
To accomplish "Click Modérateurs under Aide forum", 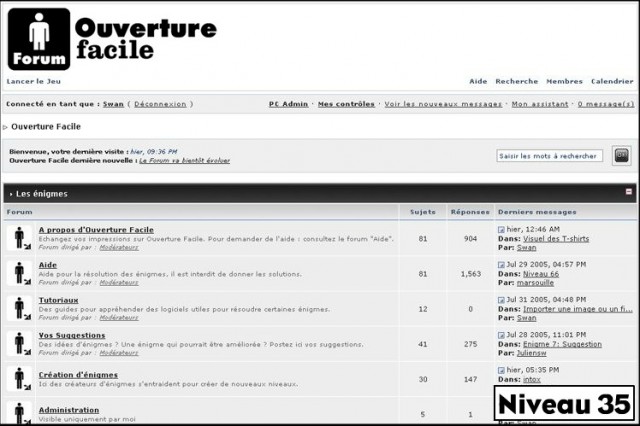I will point(119,282).
